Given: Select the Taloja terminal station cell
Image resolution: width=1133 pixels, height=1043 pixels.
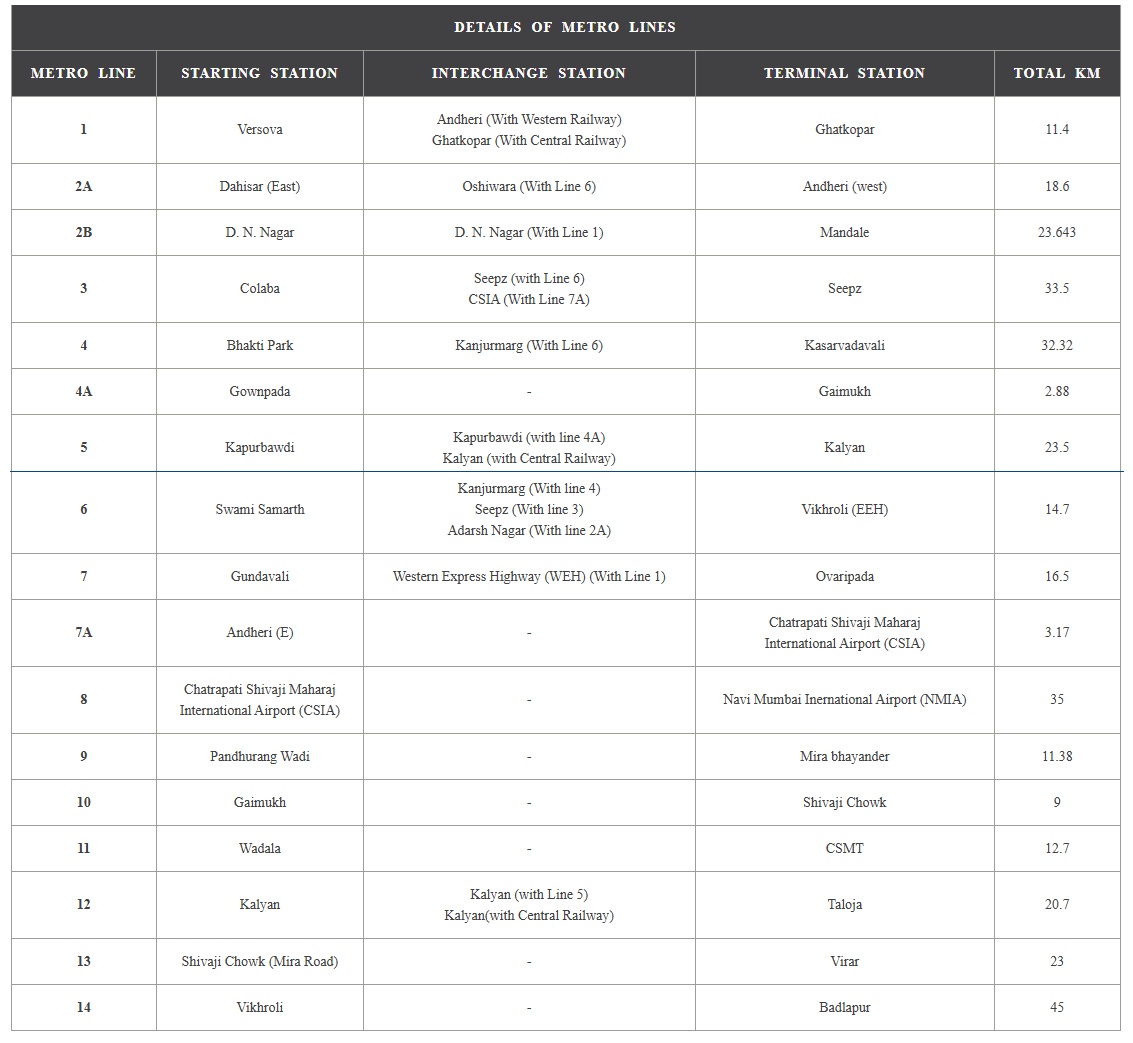Looking at the screenshot, I should click(844, 904).
